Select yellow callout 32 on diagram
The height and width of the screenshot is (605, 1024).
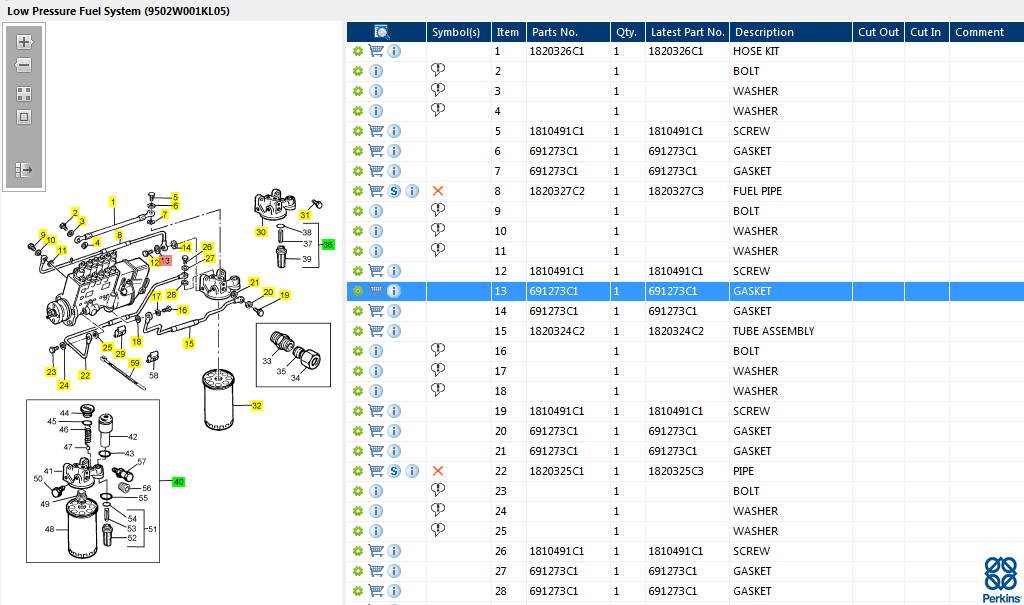(257, 406)
